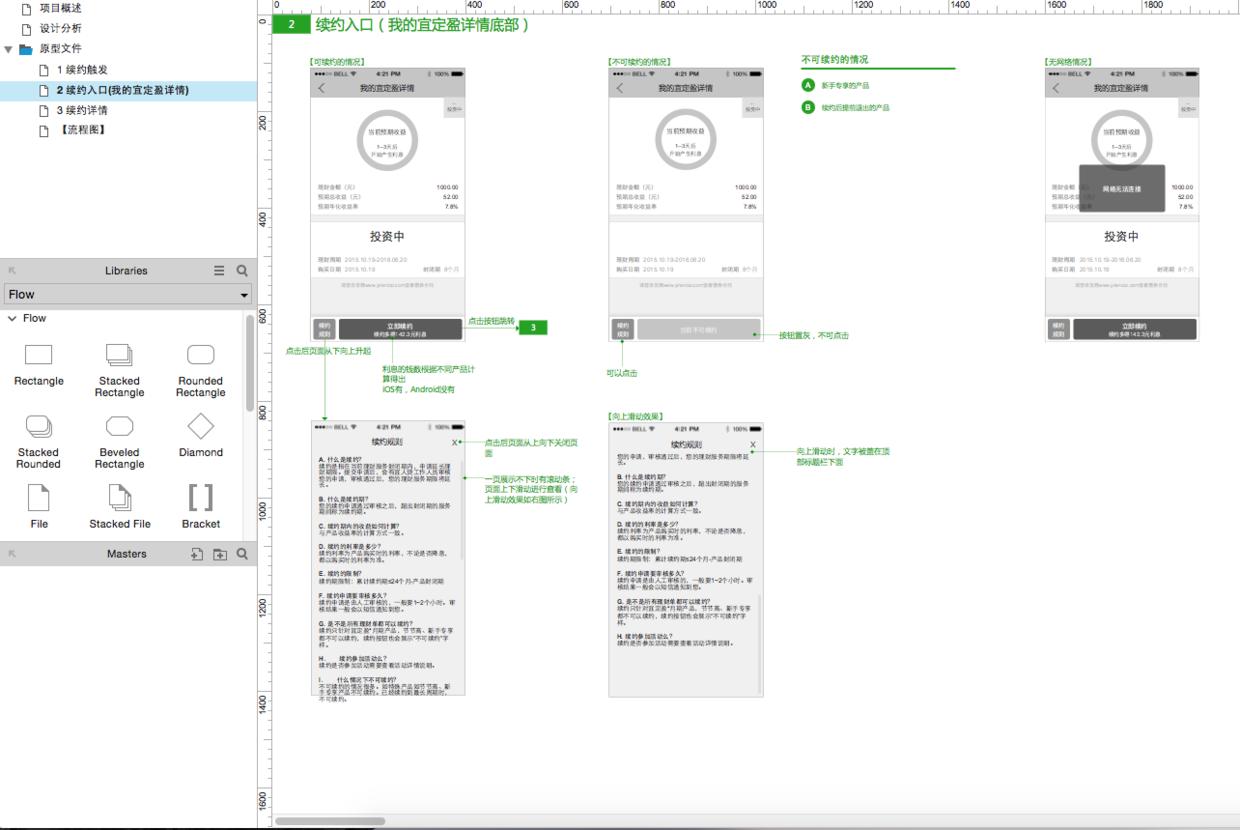Select the Beveled Rectangle shape
Viewport: 1240px width, 830px height.
(x=119, y=427)
